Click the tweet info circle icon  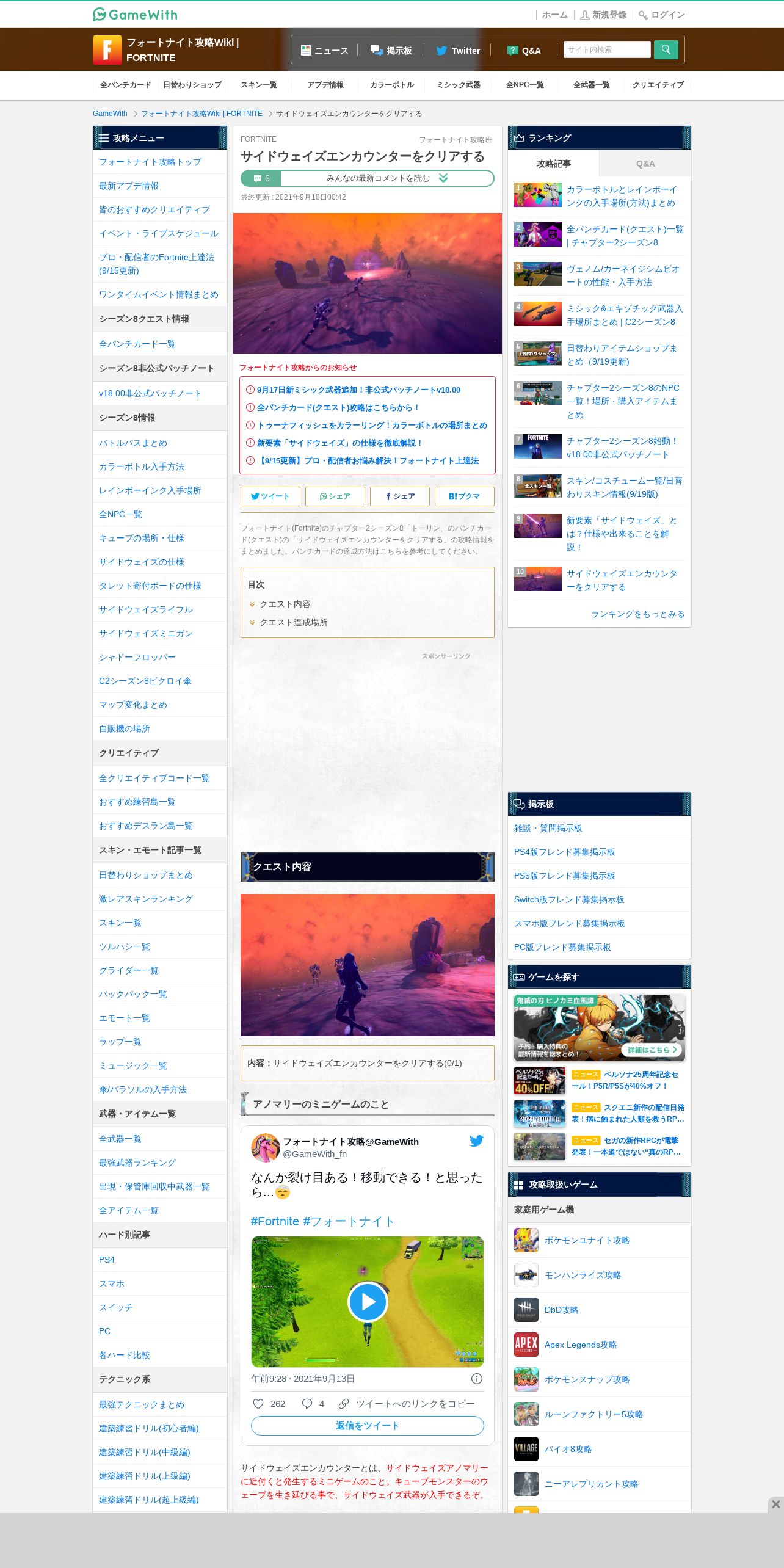pyautogui.click(x=477, y=1379)
